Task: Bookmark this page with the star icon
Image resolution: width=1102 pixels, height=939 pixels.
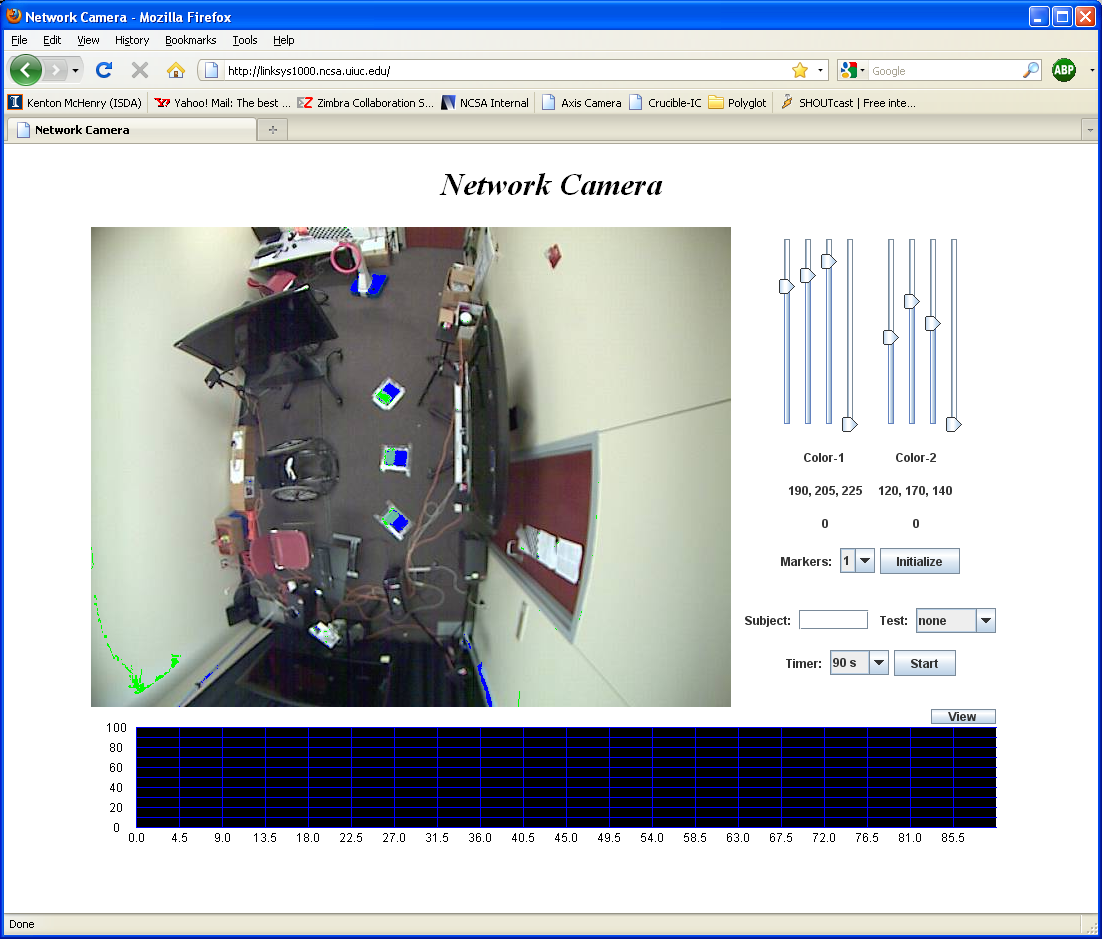Action: point(799,70)
